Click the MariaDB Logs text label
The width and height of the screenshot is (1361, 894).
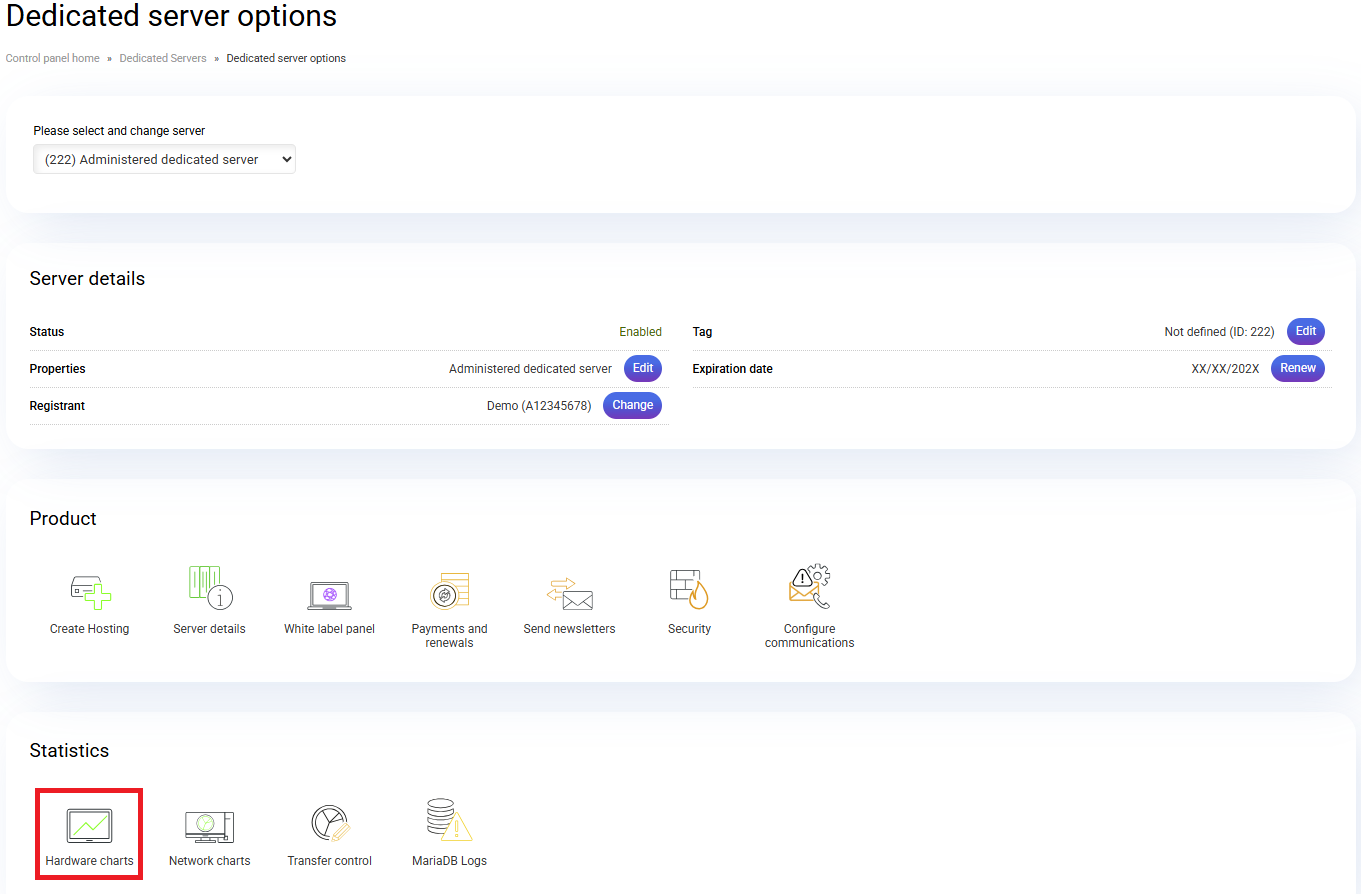point(449,861)
